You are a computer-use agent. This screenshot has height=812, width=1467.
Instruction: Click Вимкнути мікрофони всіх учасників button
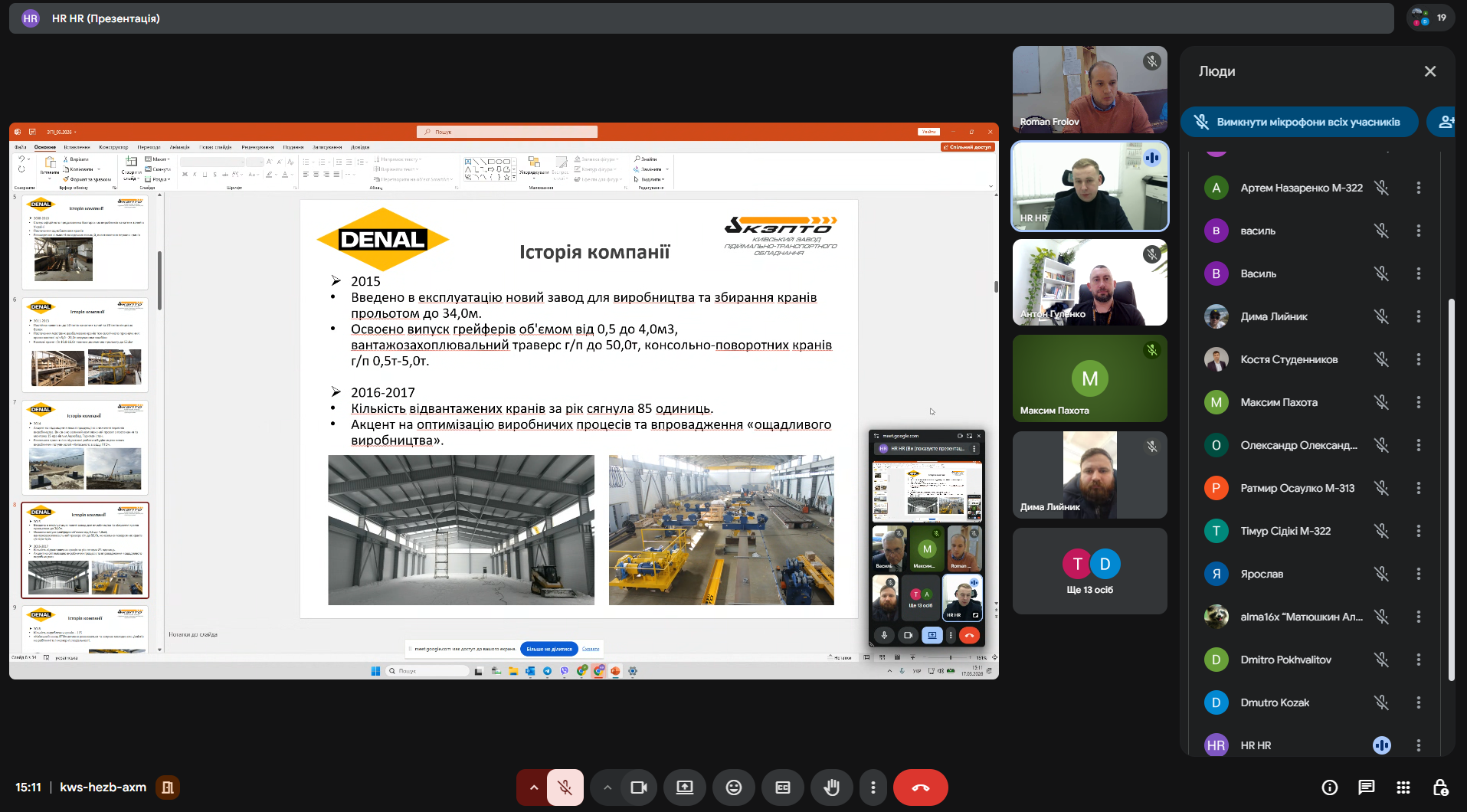[1299, 122]
